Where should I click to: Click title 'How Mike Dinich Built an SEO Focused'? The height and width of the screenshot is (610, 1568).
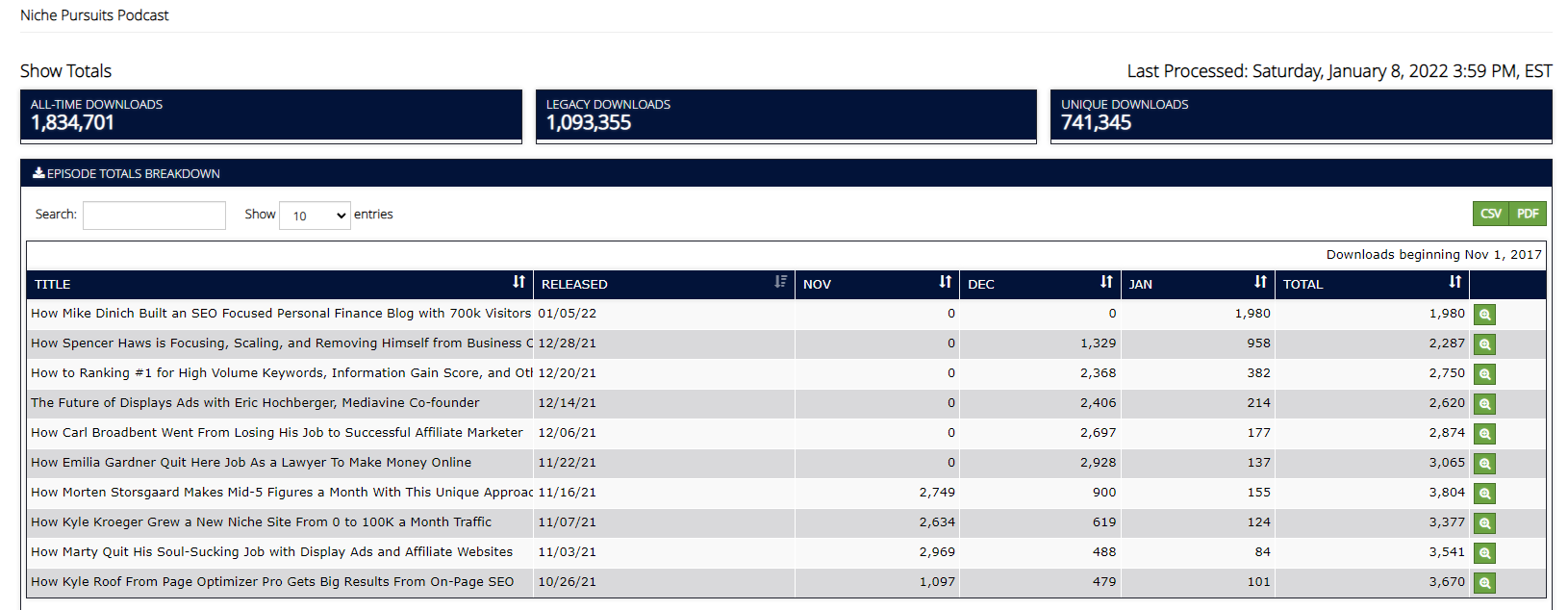click(x=281, y=313)
